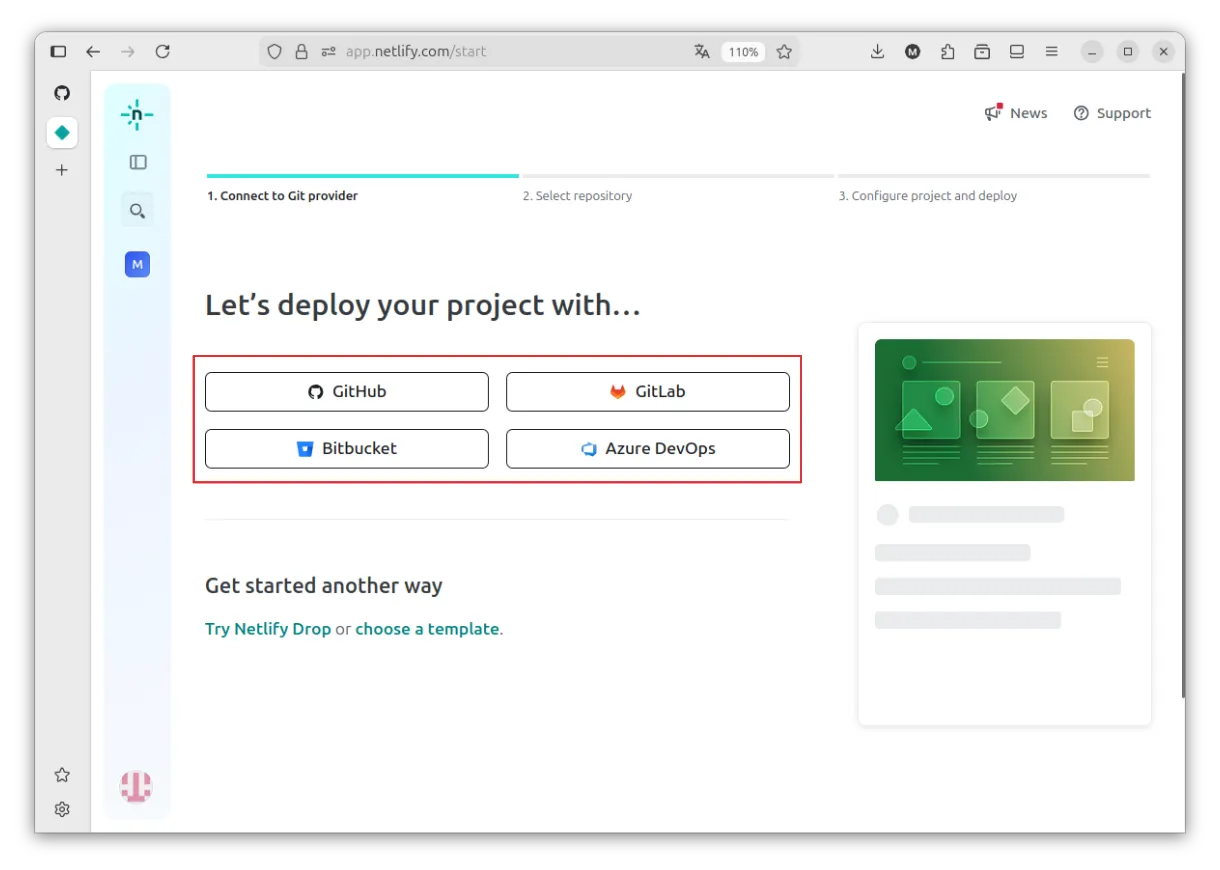
Task: Choose GitLab as Git provider
Action: click(648, 392)
